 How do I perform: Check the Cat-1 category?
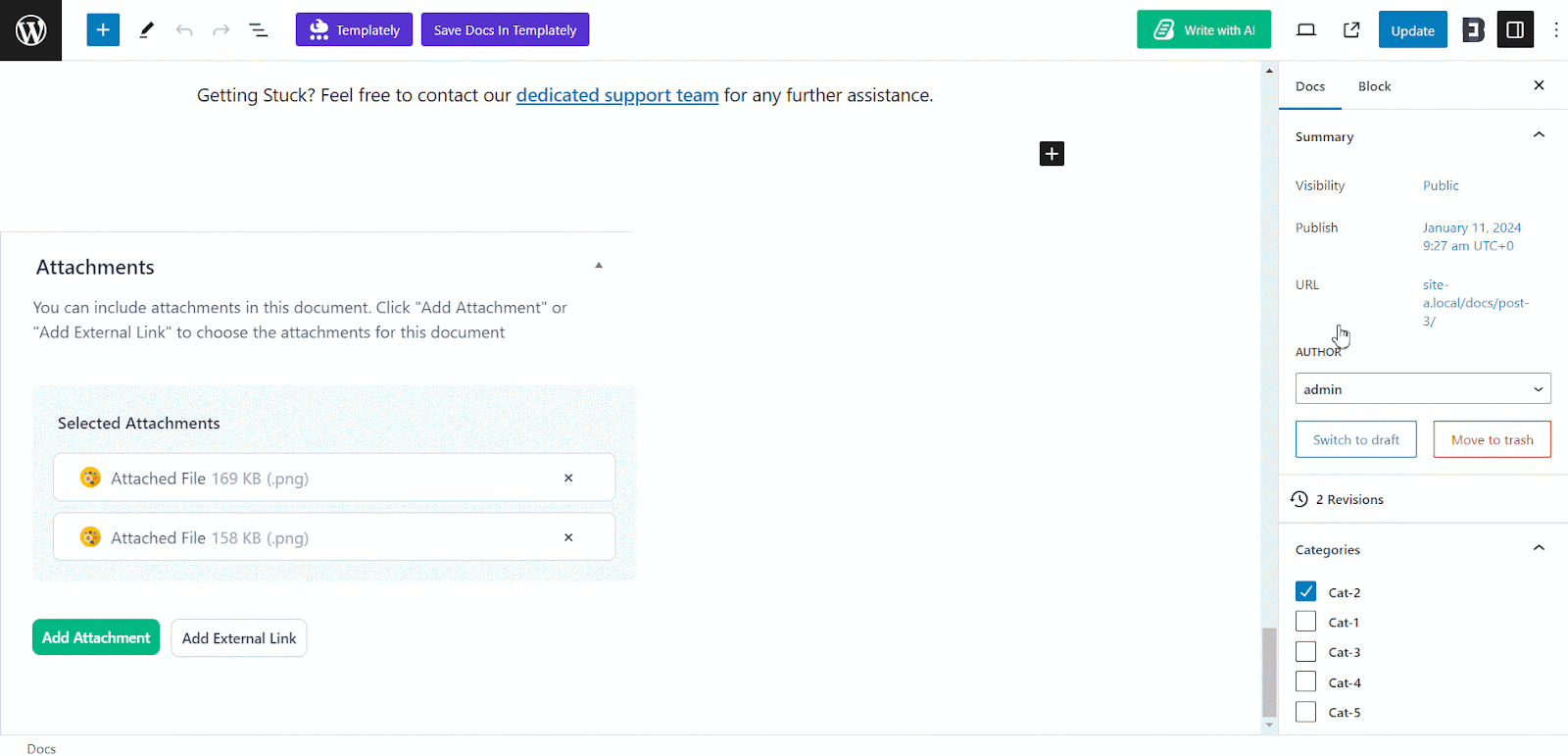click(x=1305, y=622)
